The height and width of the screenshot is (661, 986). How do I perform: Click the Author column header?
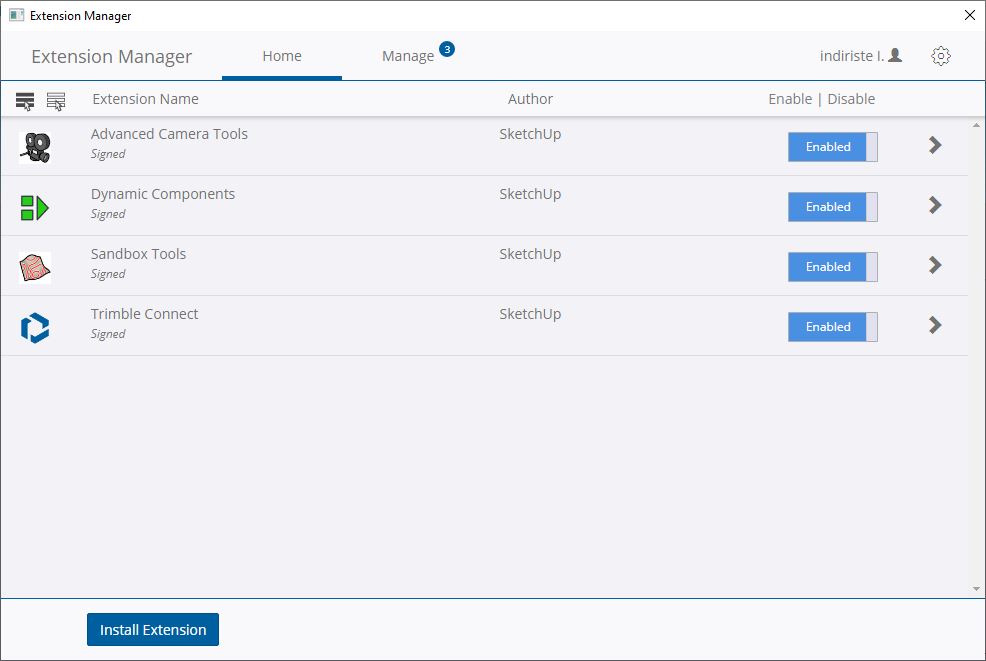point(530,99)
